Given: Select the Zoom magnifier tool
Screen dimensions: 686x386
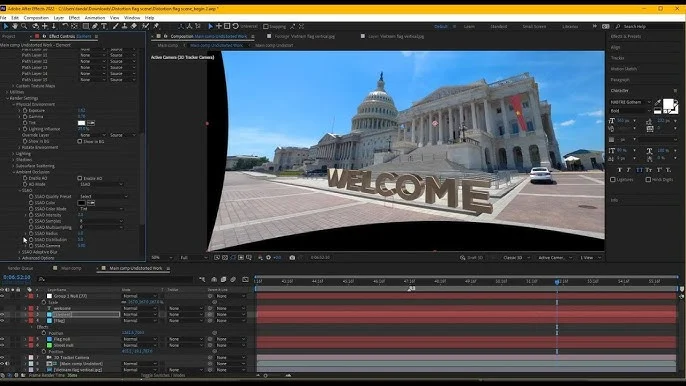Looking at the screenshot, I should pyautogui.click(x=24, y=26).
